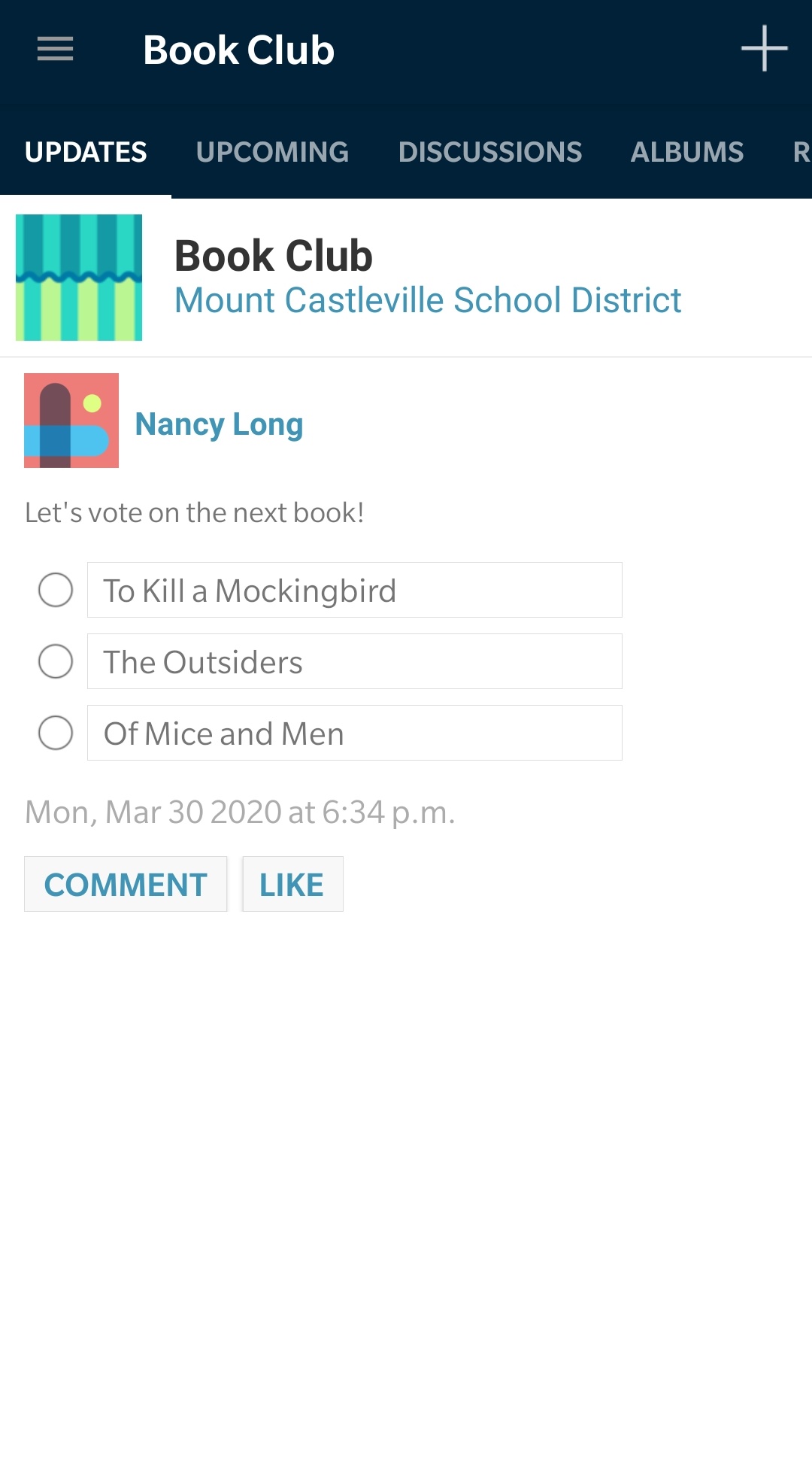Viewport: 812px width, 1470px height.
Task: Switch to the Upcoming tab
Action: [x=272, y=152]
